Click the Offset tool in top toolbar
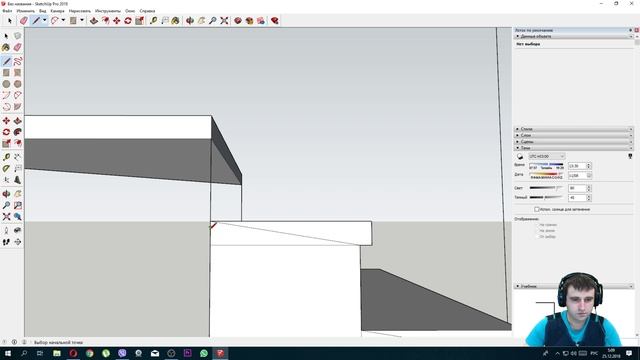 click(x=105, y=20)
